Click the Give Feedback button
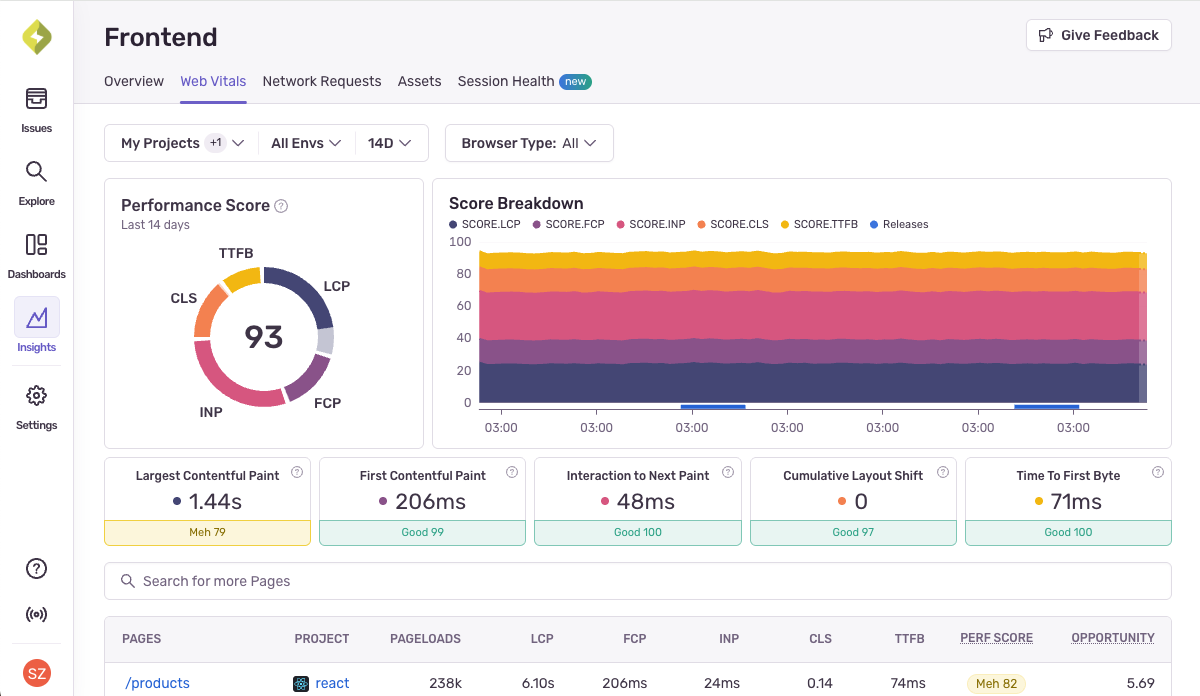1200x696 pixels. click(x=1098, y=35)
